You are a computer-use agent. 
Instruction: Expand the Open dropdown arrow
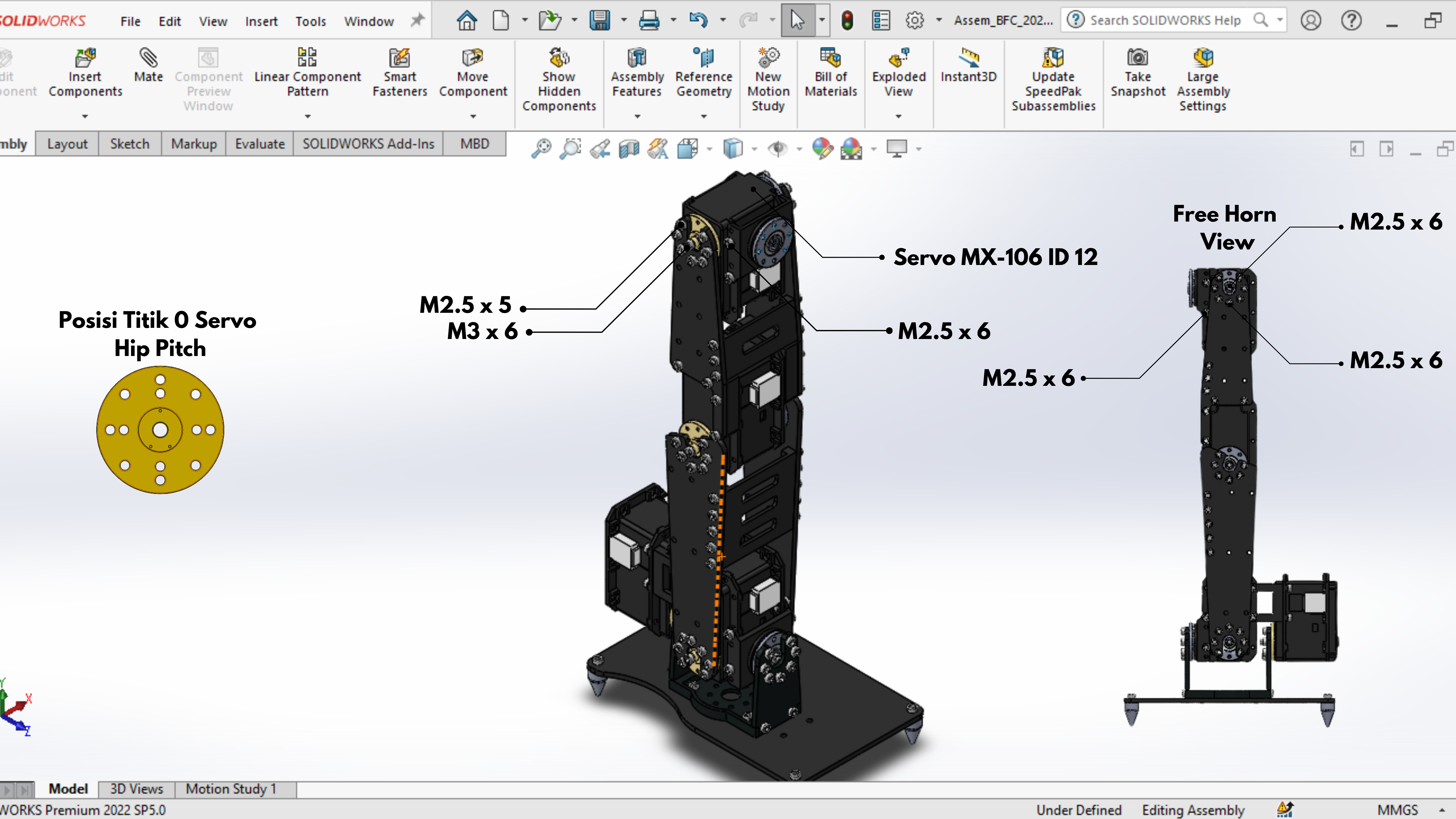coord(574,20)
